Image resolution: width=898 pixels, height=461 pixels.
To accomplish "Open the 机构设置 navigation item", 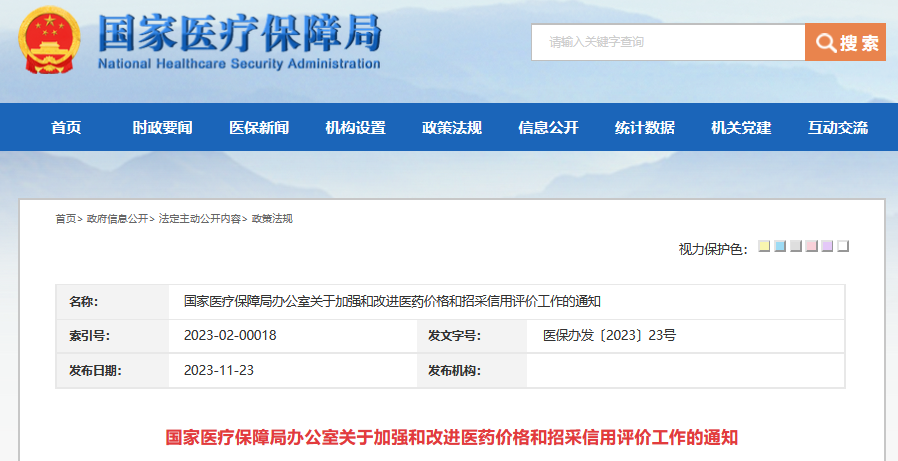I will (x=356, y=127).
